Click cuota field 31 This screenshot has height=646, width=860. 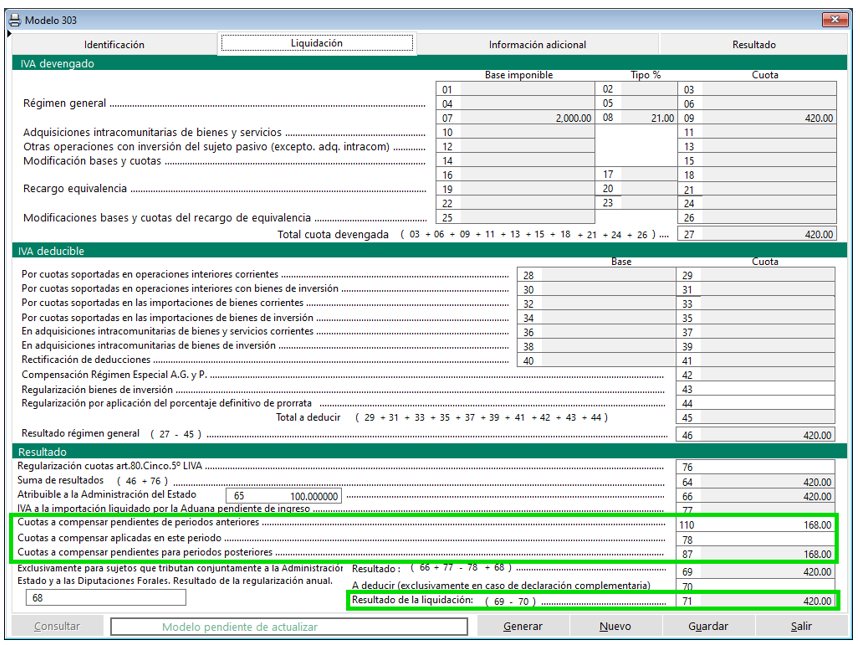pos(755,290)
